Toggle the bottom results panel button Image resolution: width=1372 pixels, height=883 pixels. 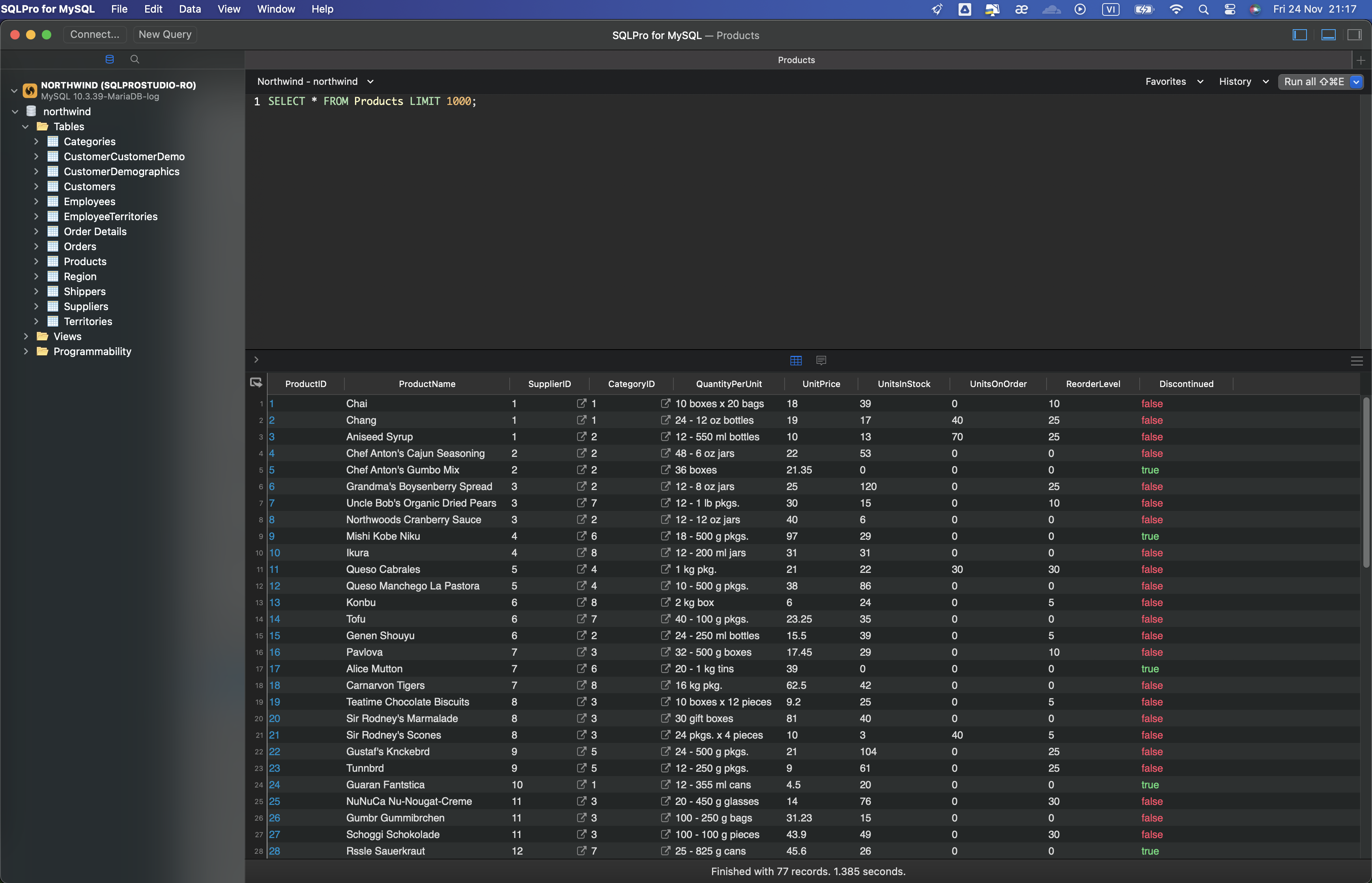pos(1328,35)
